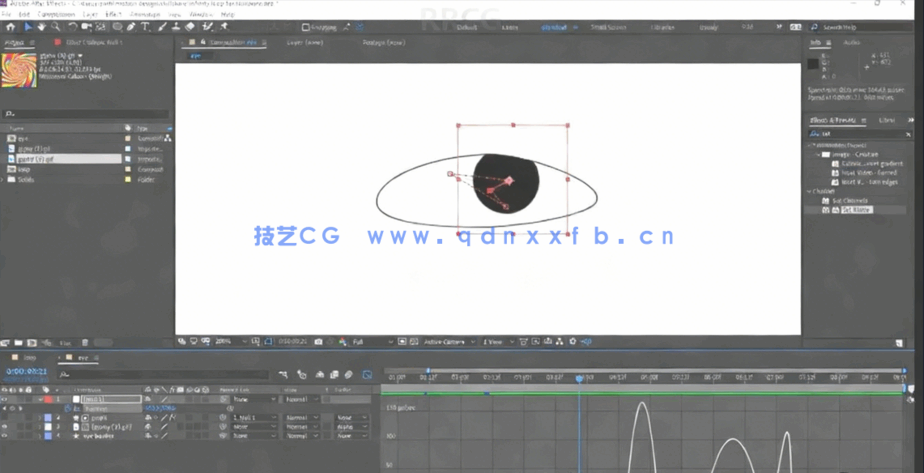Collapse the Image - Creative presets folder
This screenshot has width=924, height=473.
coord(818,154)
